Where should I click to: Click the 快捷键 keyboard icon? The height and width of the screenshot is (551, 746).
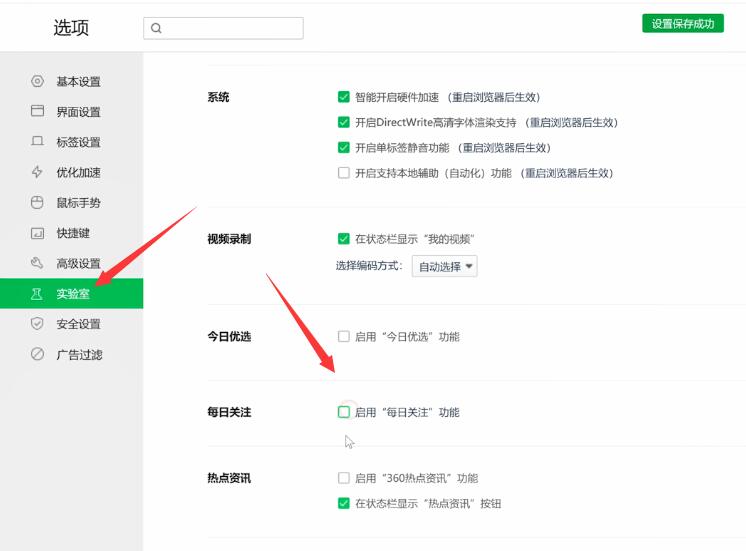tap(37, 233)
